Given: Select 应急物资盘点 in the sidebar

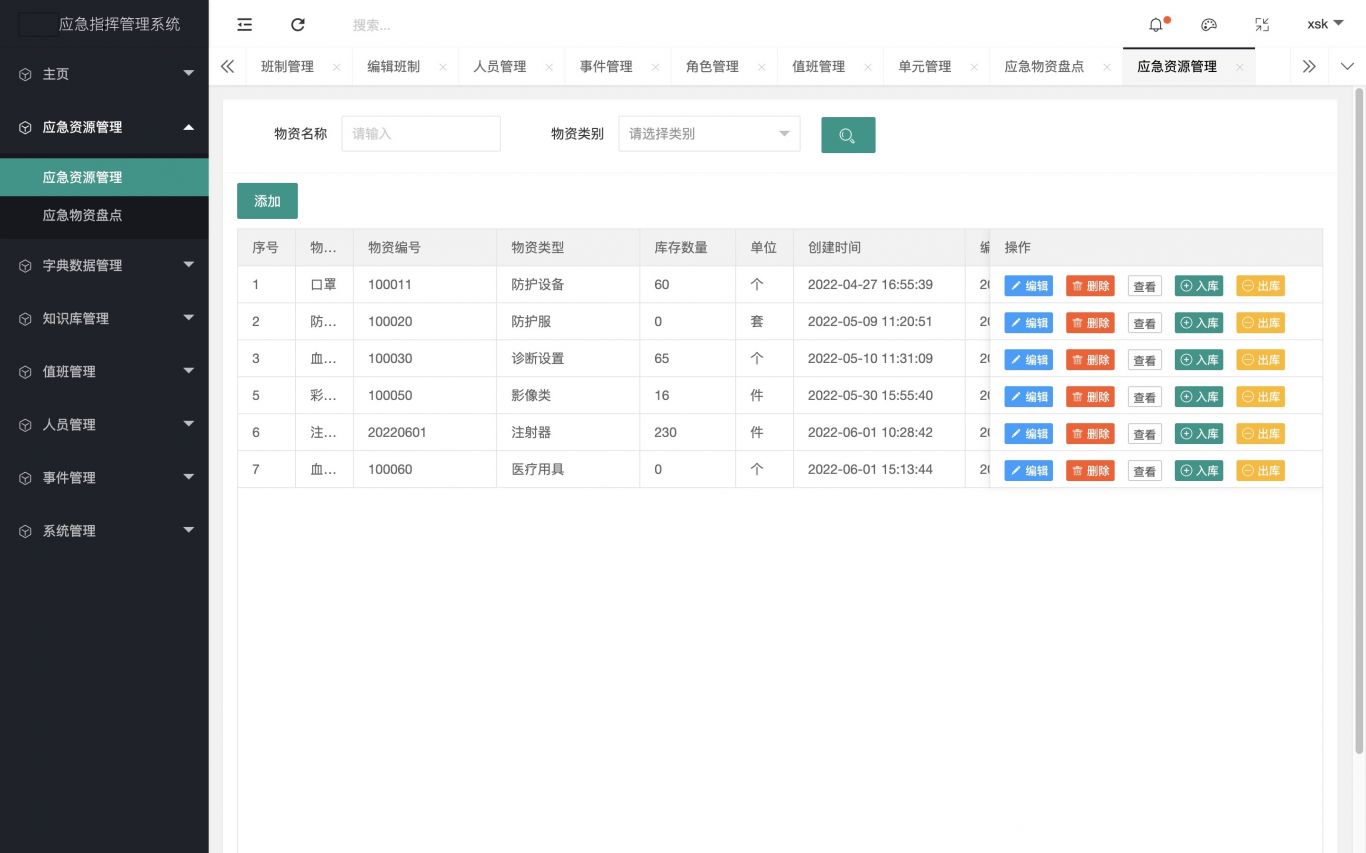Looking at the screenshot, I should [104, 215].
